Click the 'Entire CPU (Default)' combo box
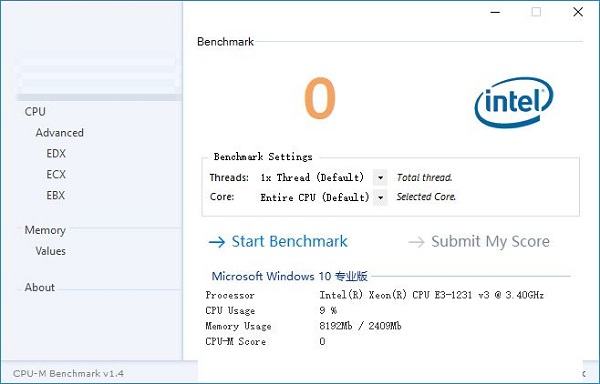The image size is (600, 384). 323,198
